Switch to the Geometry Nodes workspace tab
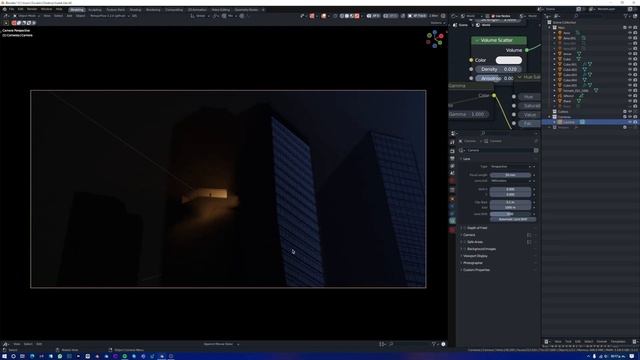Screen dimensions: 640x360 pyautogui.click(x=246, y=9)
